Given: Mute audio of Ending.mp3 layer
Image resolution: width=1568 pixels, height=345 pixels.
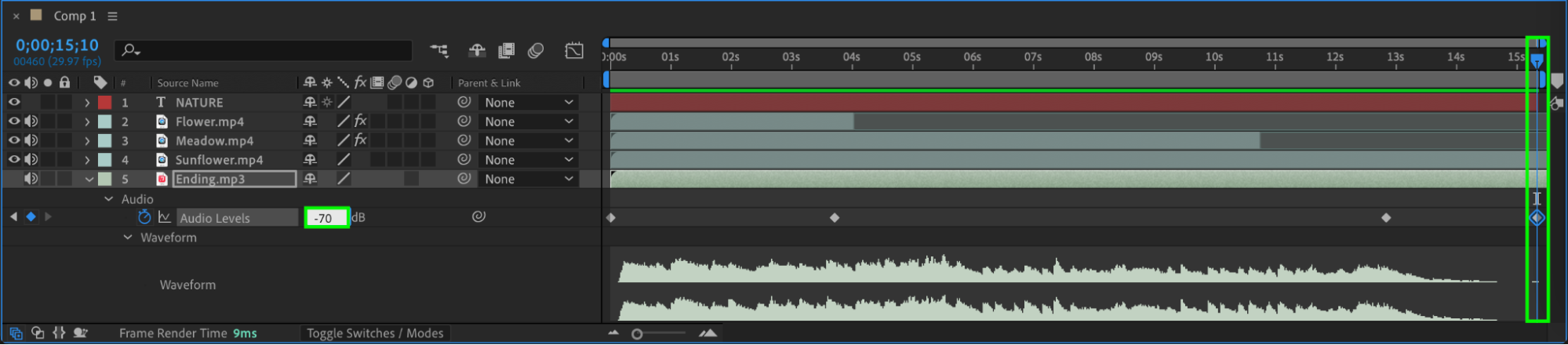Looking at the screenshot, I should pyautogui.click(x=31, y=179).
